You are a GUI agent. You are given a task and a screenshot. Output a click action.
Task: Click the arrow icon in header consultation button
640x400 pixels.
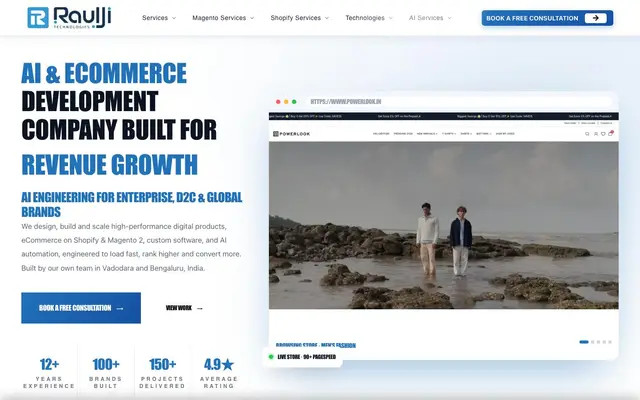click(596, 18)
